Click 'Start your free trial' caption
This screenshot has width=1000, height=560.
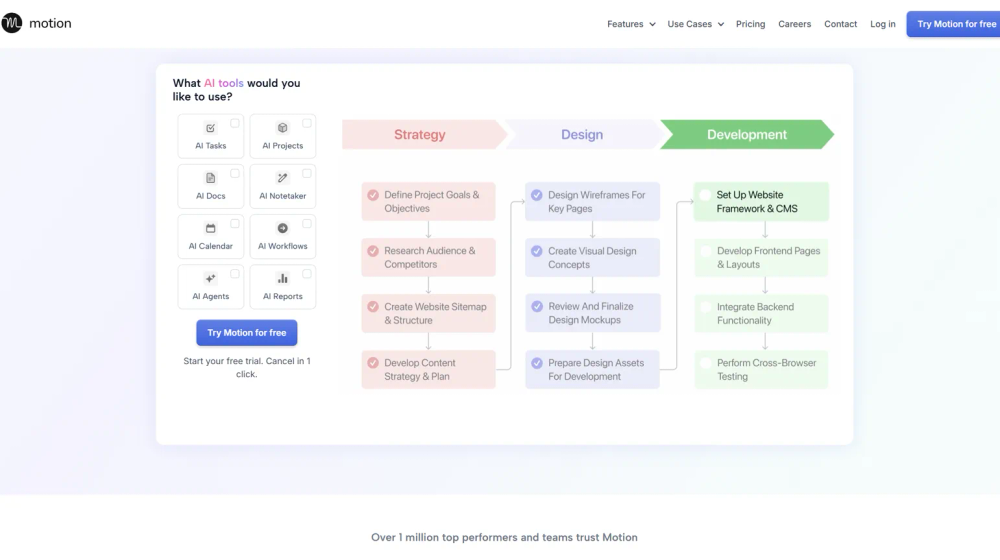click(247, 367)
